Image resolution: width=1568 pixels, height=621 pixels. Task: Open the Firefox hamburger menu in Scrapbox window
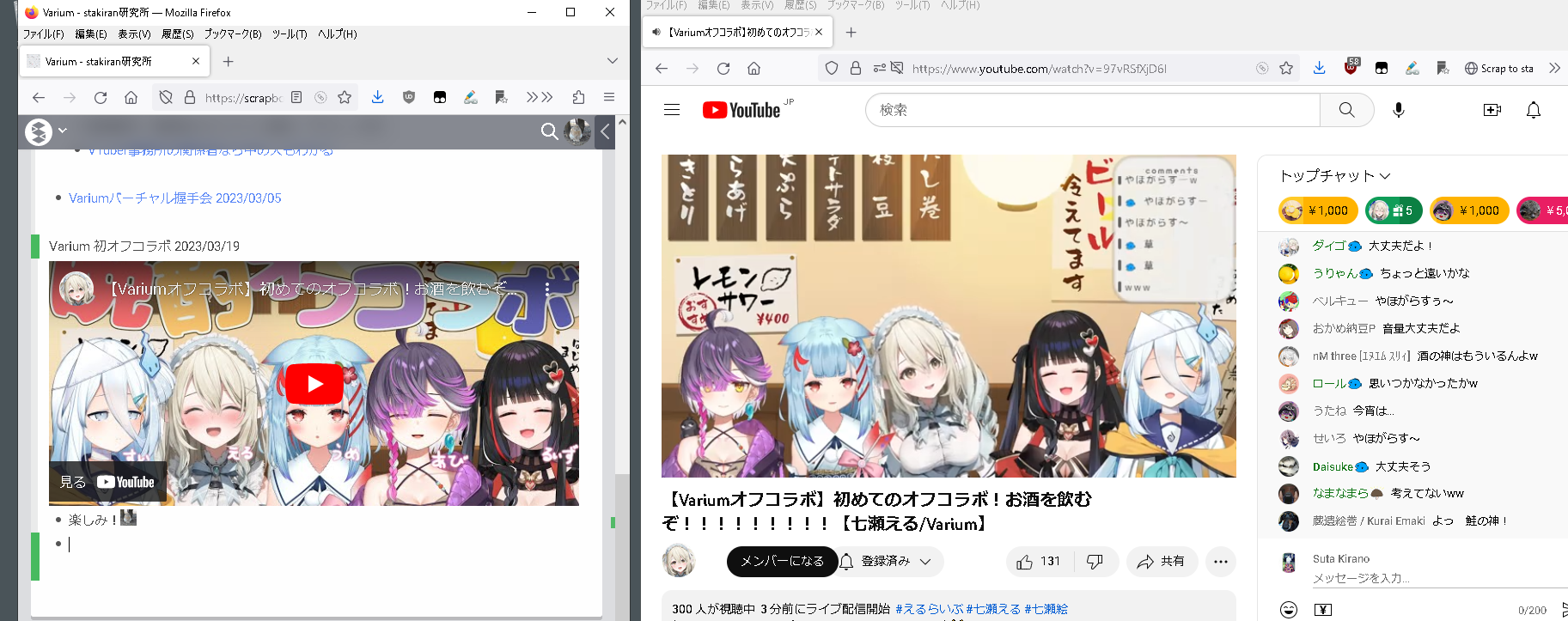tap(609, 98)
